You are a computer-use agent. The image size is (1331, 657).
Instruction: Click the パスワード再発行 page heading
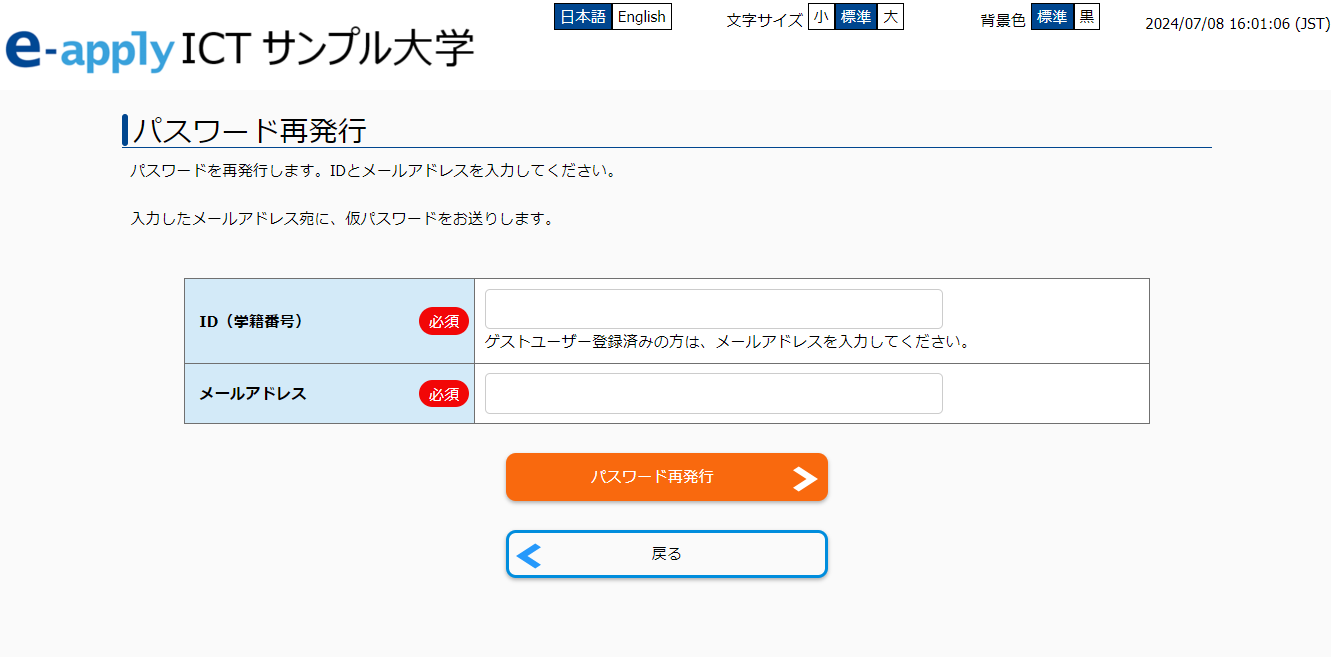tap(250, 130)
